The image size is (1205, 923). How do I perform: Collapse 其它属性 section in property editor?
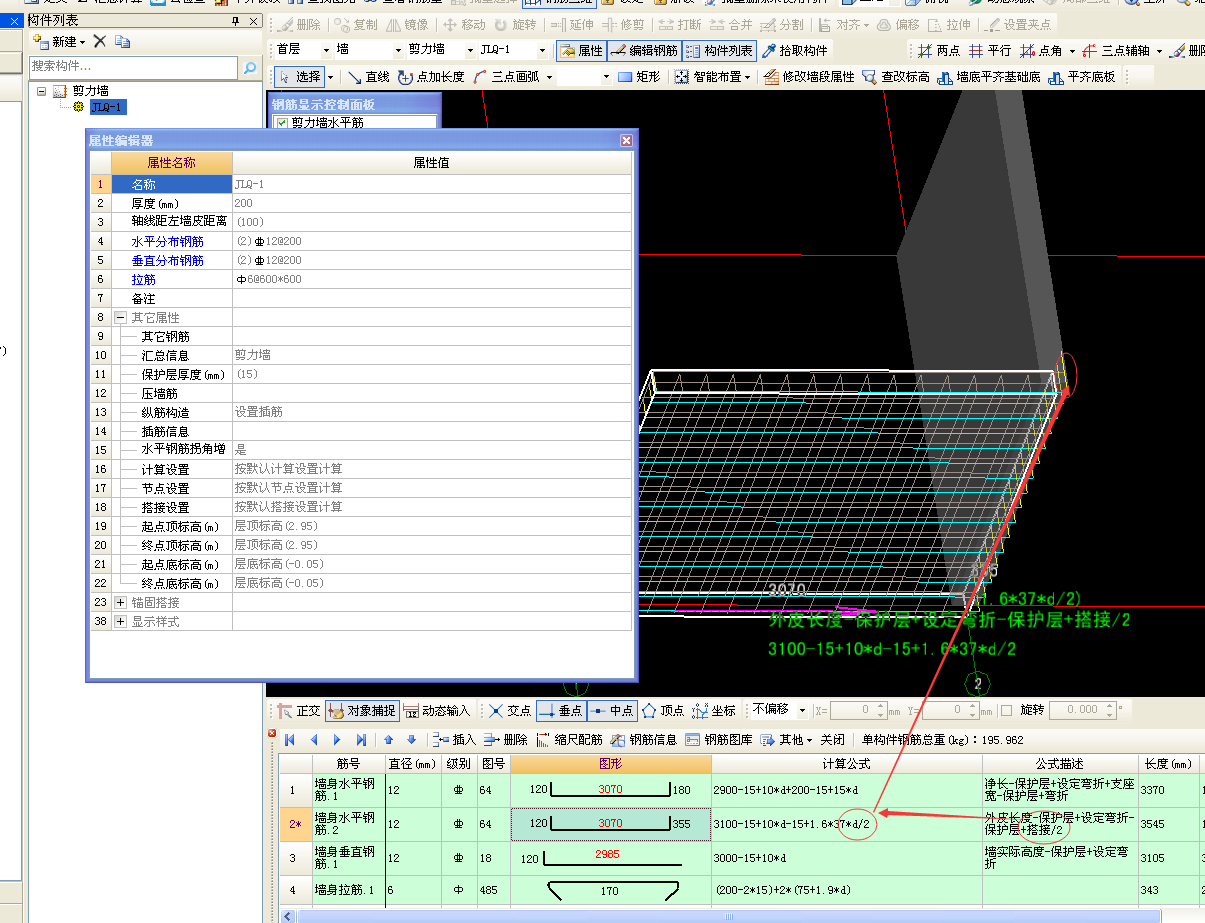[120, 317]
